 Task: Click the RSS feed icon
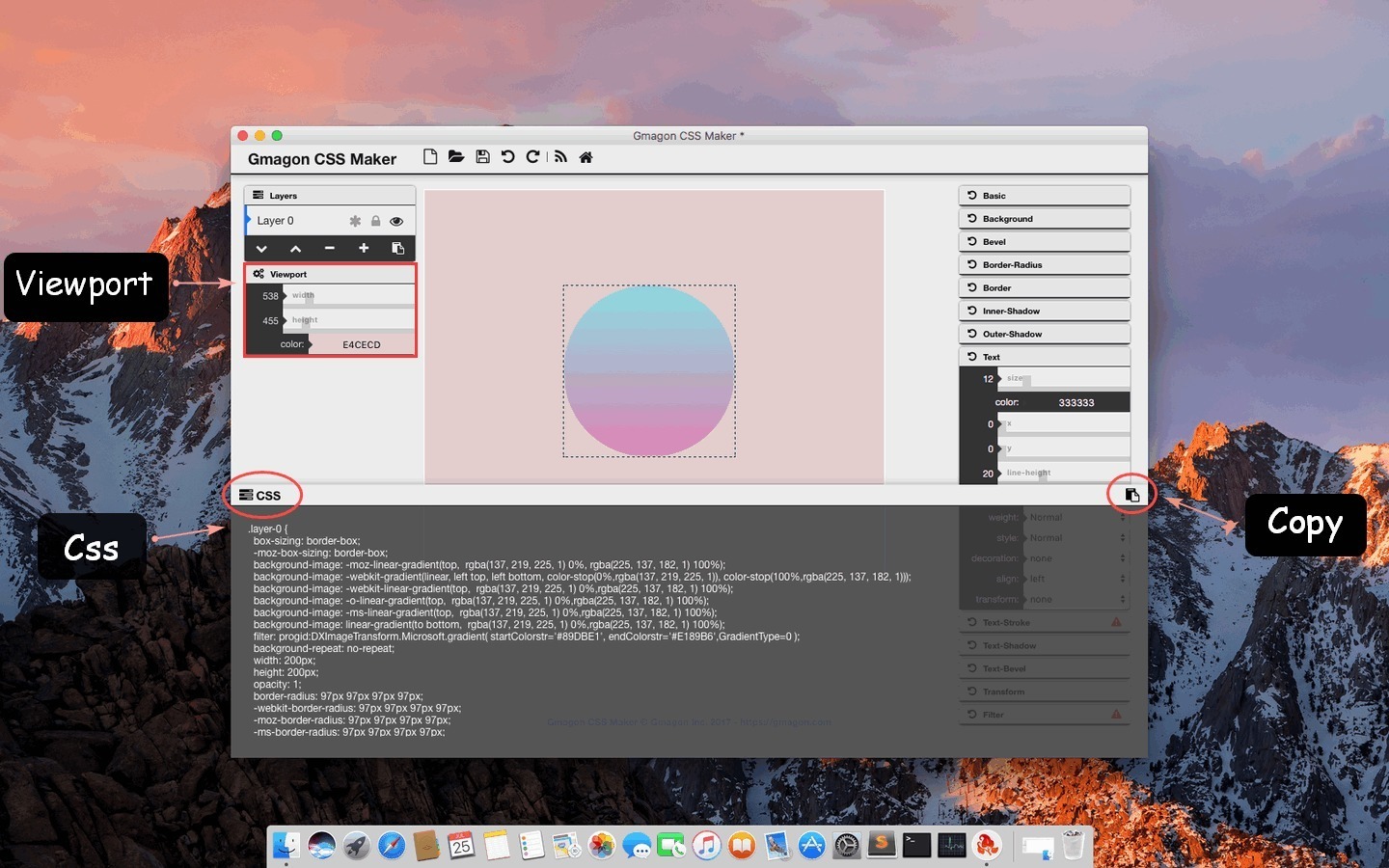coord(560,157)
